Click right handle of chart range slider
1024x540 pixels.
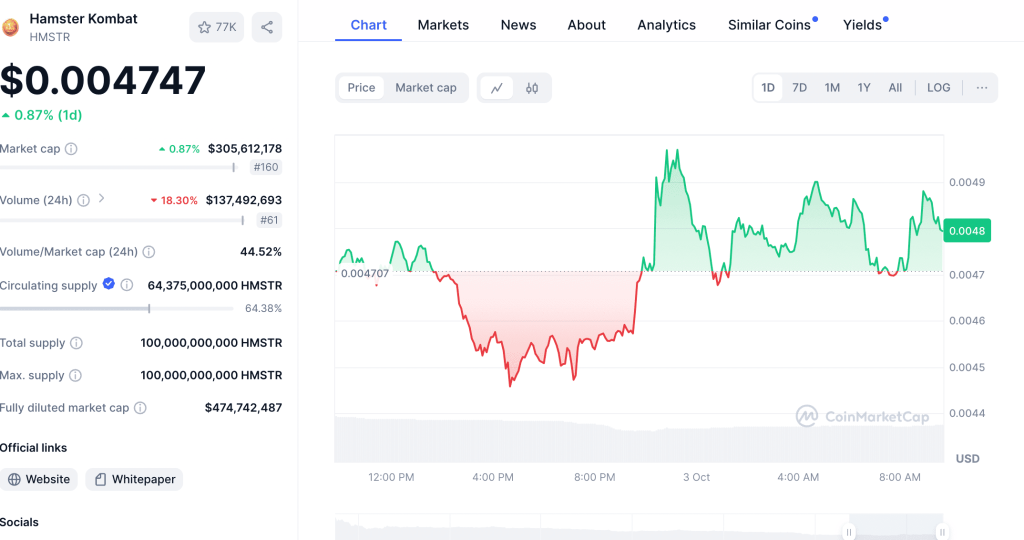coord(942,532)
